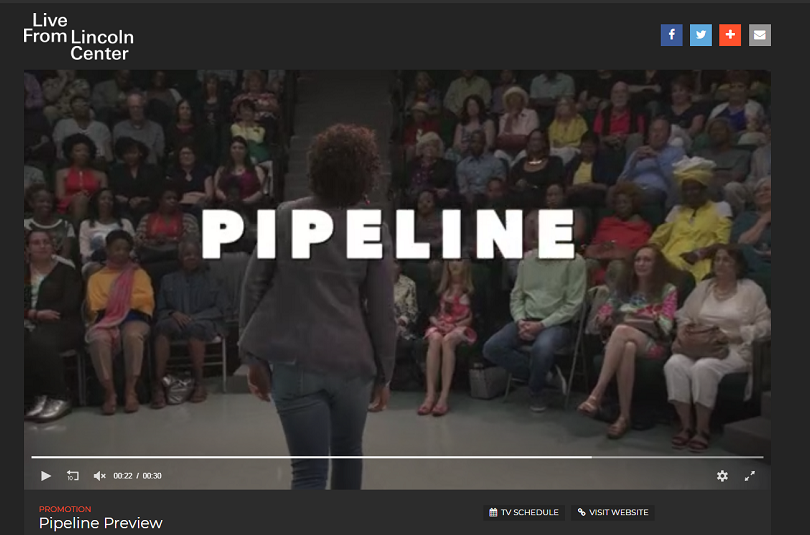
Task: Open more sharing options plus icon
Action: 730,35
